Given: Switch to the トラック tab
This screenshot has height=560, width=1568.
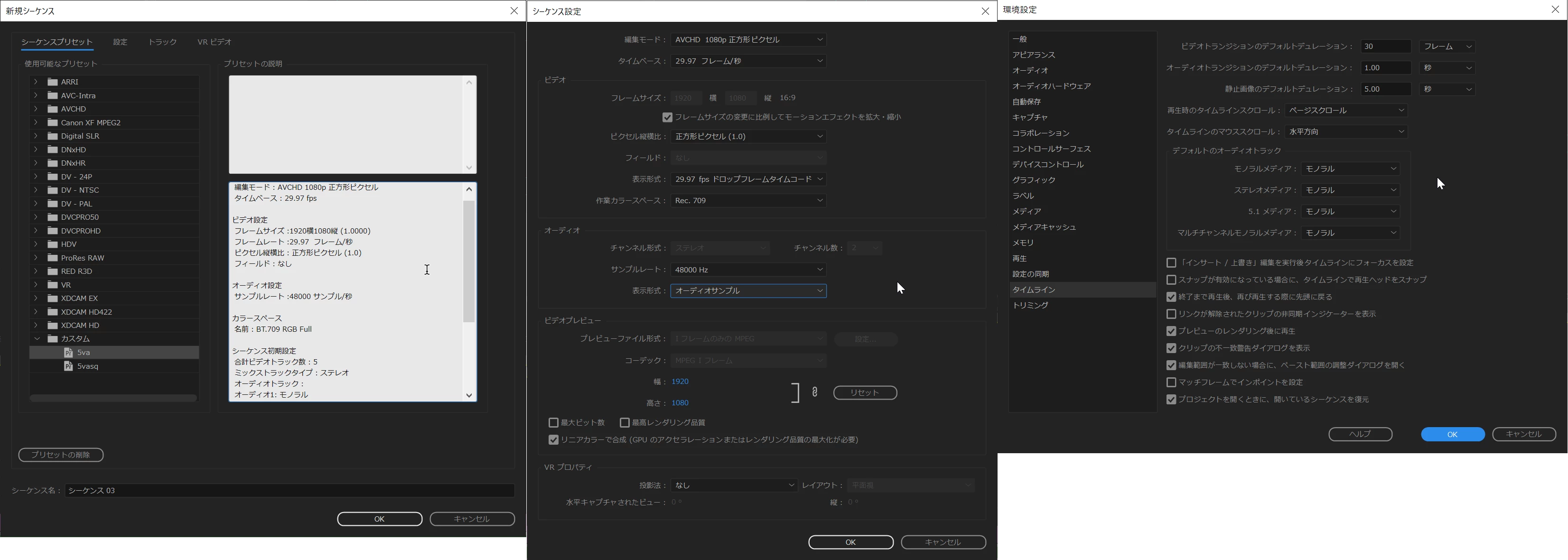Looking at the screenshot, I should (x=162, y=42).
